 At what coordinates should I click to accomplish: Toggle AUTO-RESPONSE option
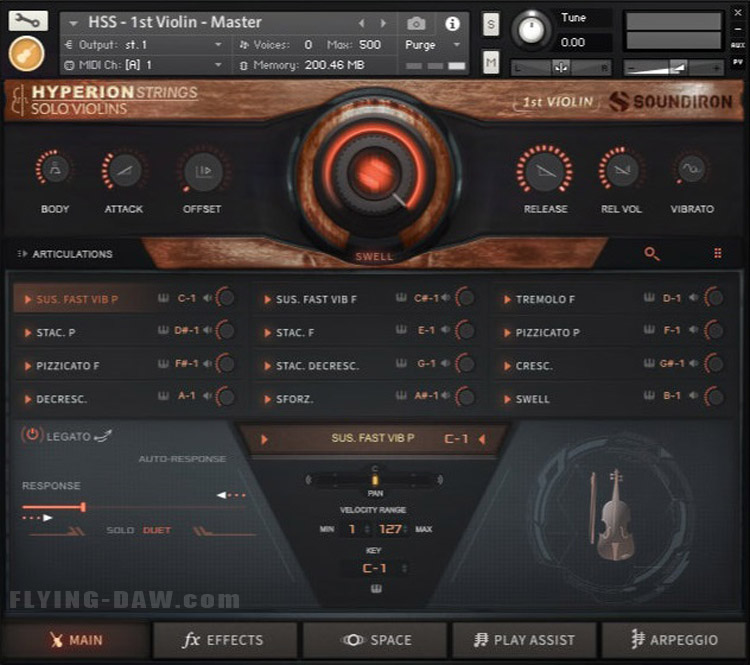182,459
